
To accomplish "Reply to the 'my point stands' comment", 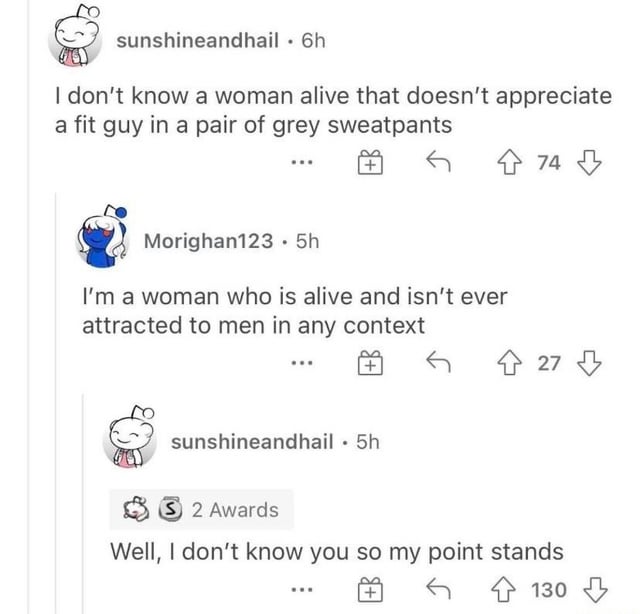I will [x=434, y=591].
